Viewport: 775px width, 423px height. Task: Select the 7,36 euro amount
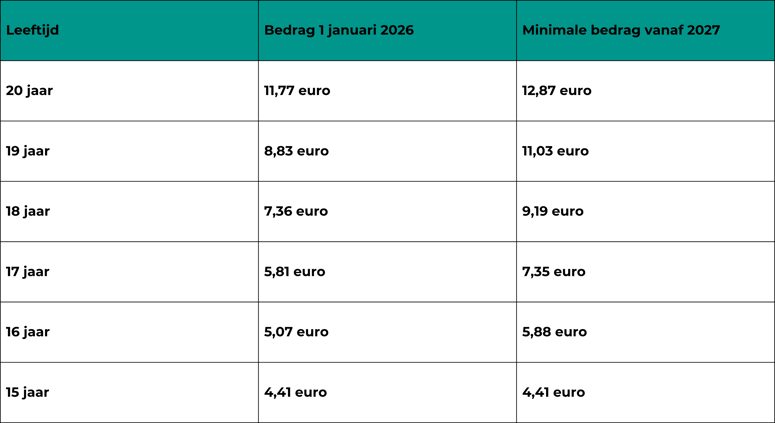pyautogui.click(x=296, y=212)
